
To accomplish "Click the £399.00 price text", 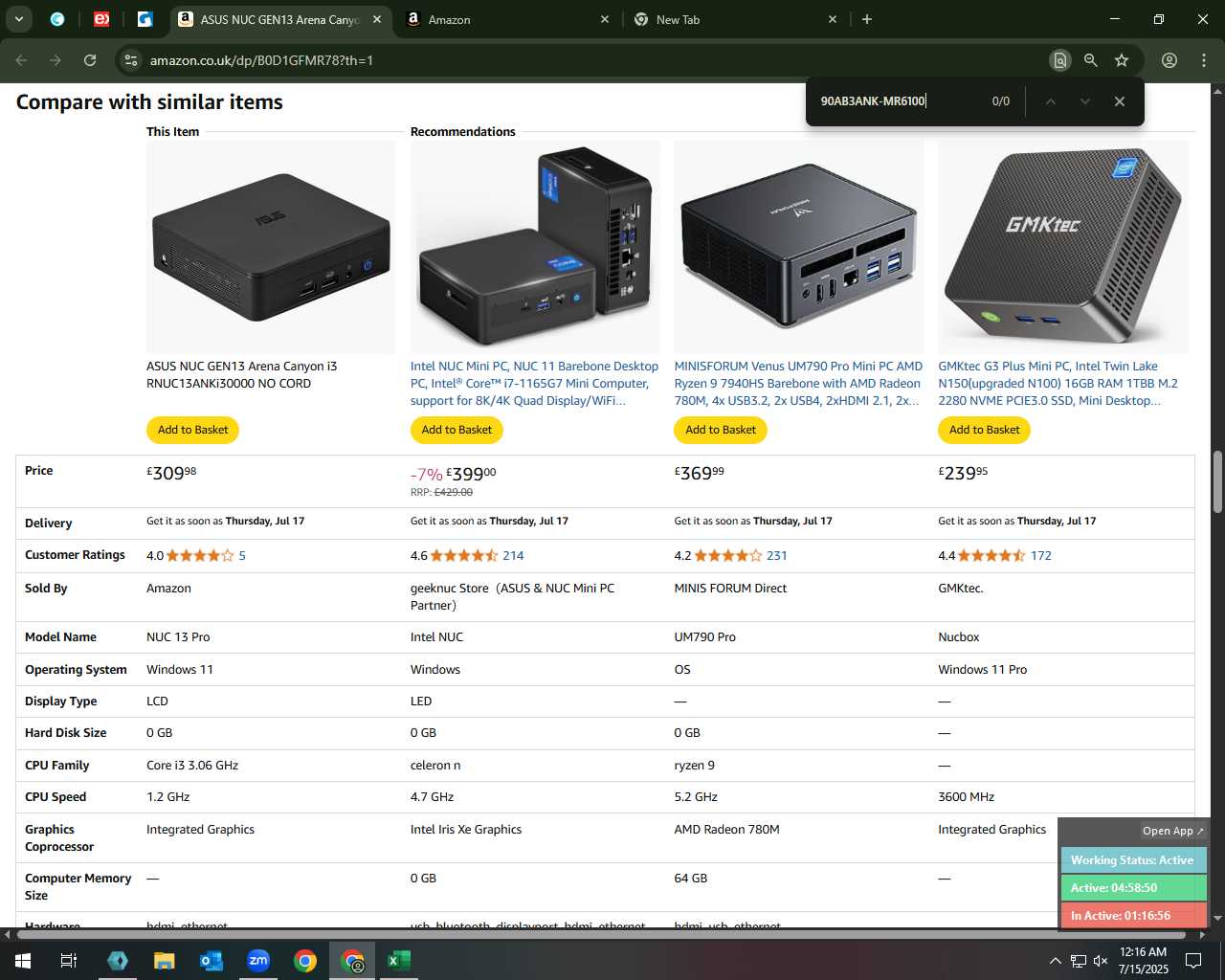I will pyautogui.click(x=471, y=474).
